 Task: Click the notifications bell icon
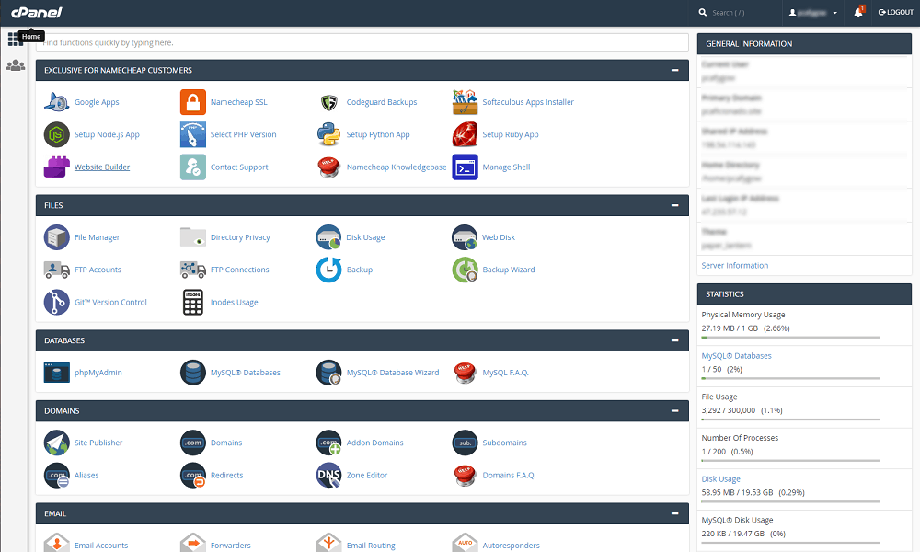858,12
